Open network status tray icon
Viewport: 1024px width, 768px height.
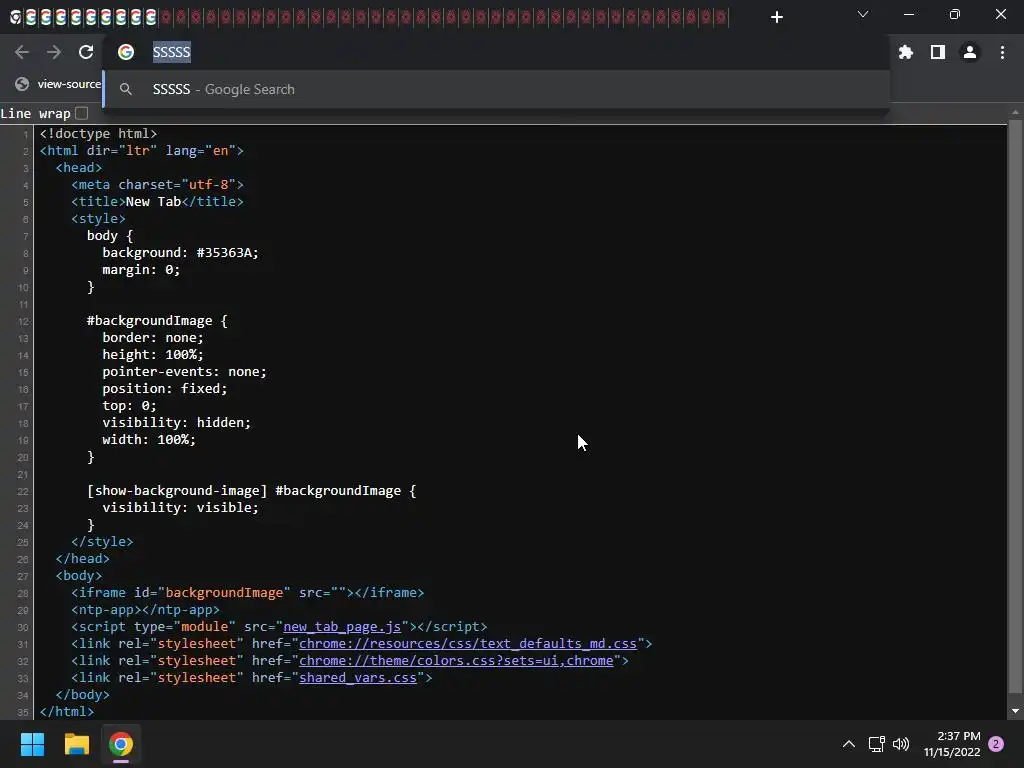(x=876, y=744)
